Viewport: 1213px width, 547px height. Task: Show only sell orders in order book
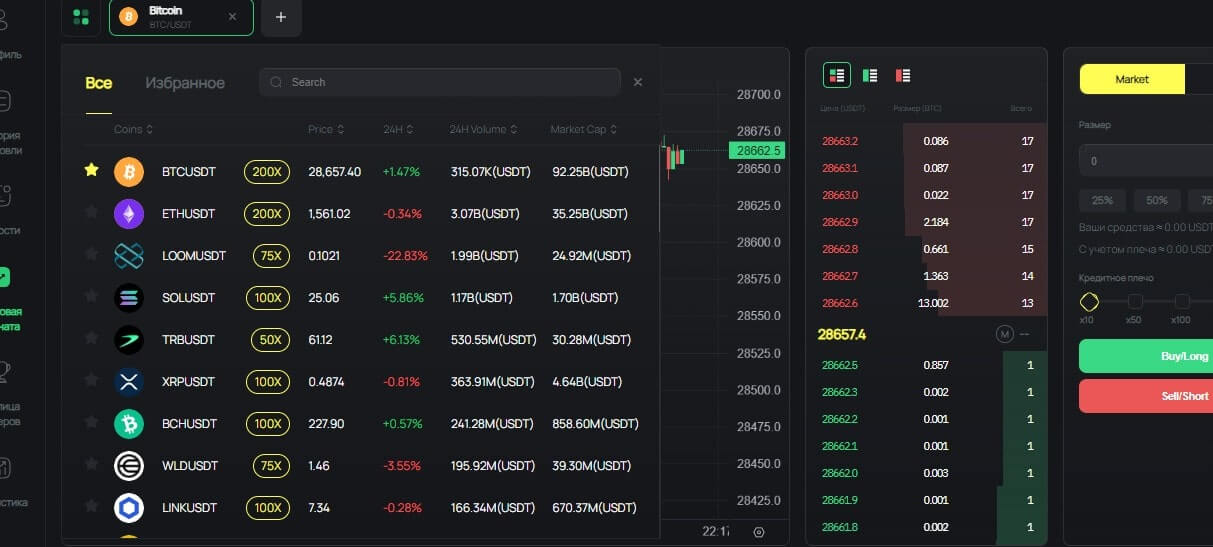[x=902, y=75]
